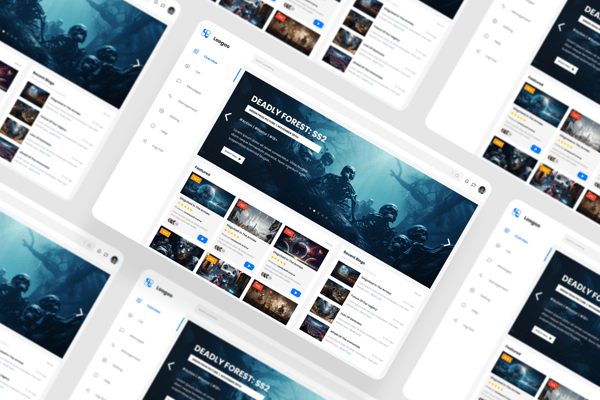Image resolution: width=600 pixels, height=400 pixels.
Task: Go to the previous slide in the lower-right dashboard copy
Action: click(539, 296)
